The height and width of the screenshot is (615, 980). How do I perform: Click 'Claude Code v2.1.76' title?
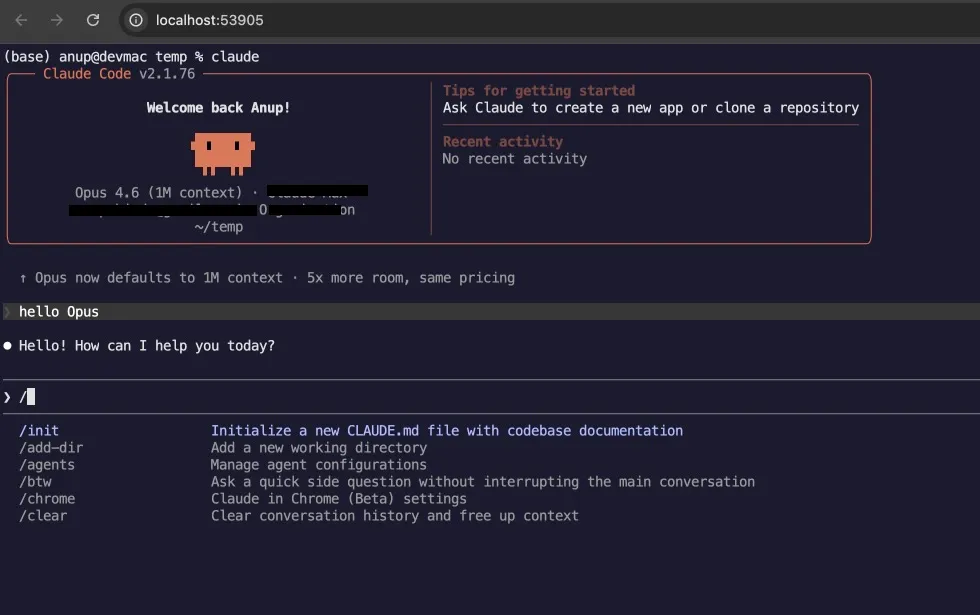[119, 74]
